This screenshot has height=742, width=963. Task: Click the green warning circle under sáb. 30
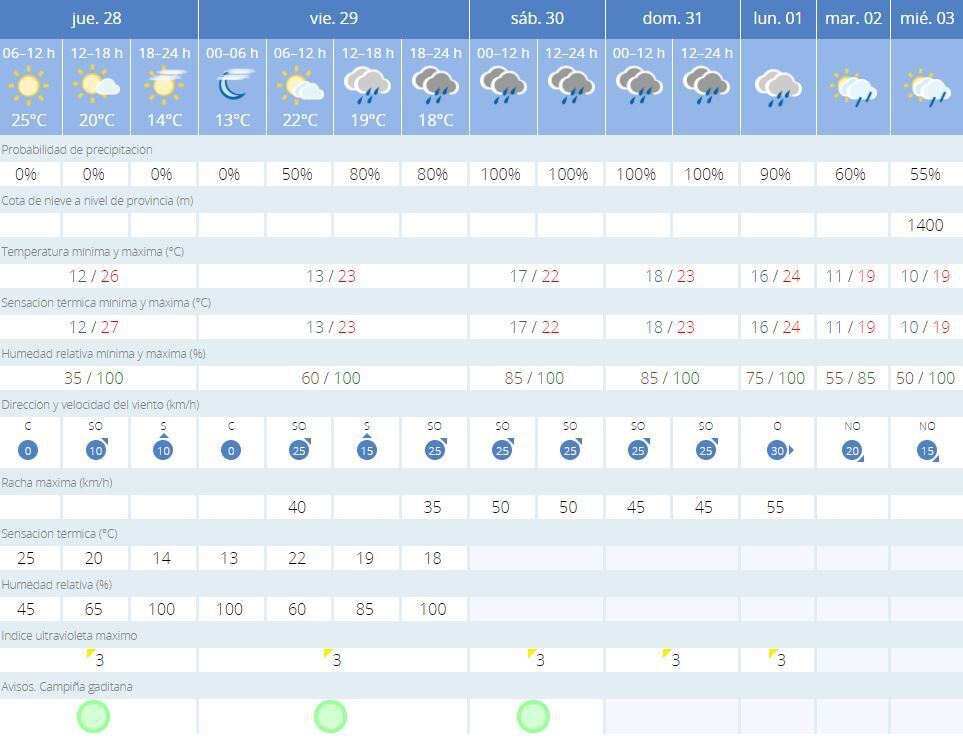pyautogui.click(x=533, y=716)
